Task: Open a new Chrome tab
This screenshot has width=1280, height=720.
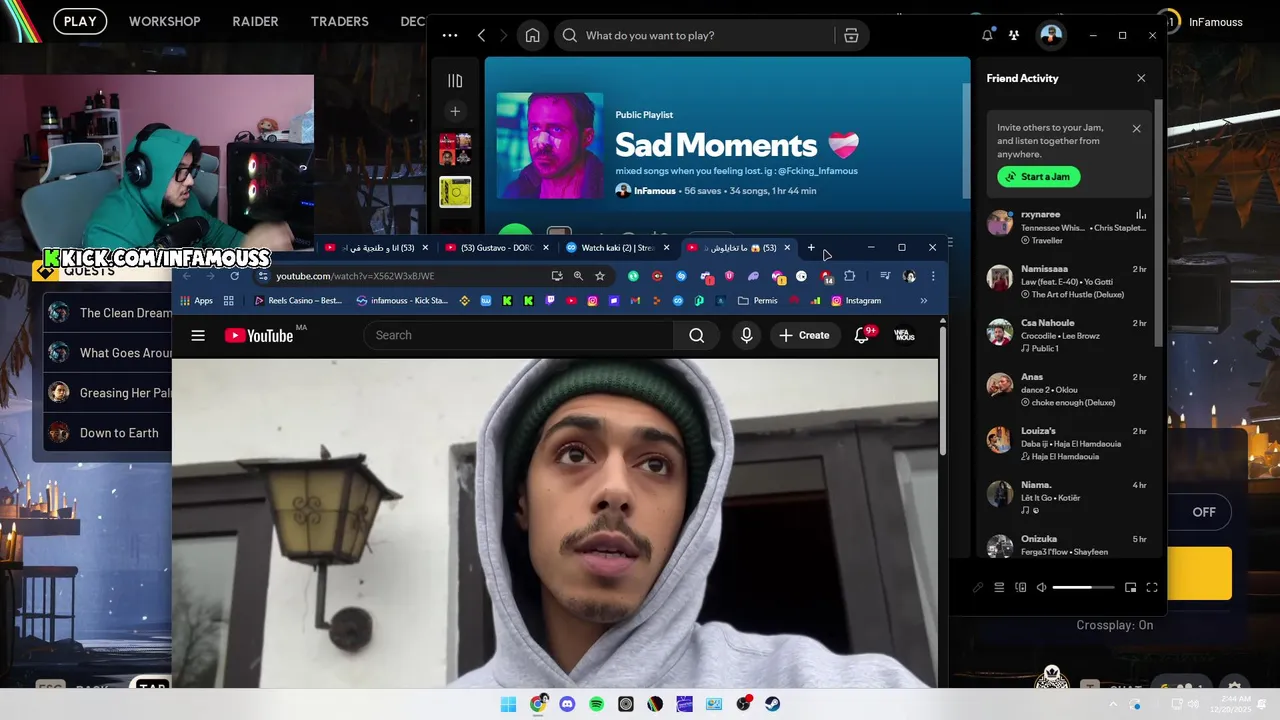Action: pyautogui.click(x=811, y=248)
